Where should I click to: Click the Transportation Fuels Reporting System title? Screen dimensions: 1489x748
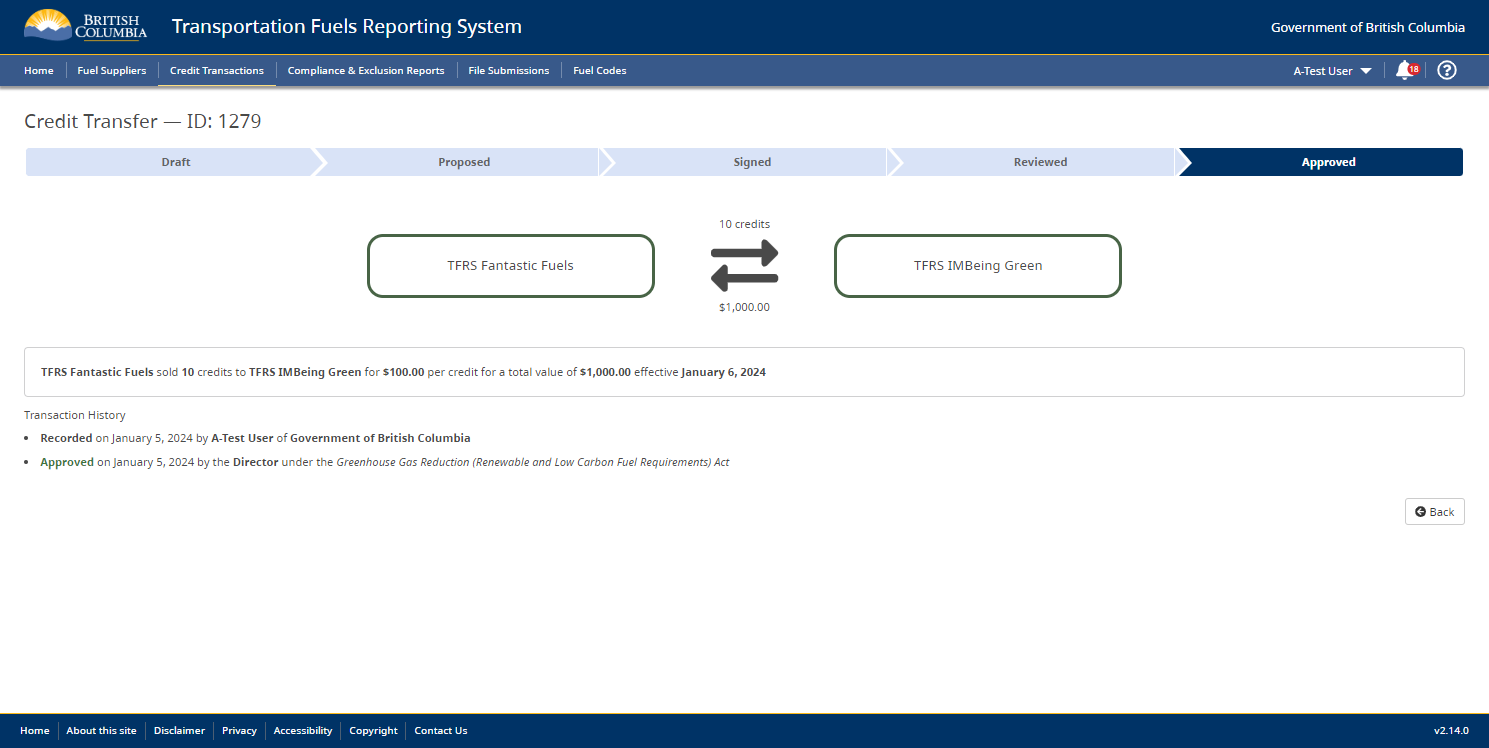click(x=347, y=27)
